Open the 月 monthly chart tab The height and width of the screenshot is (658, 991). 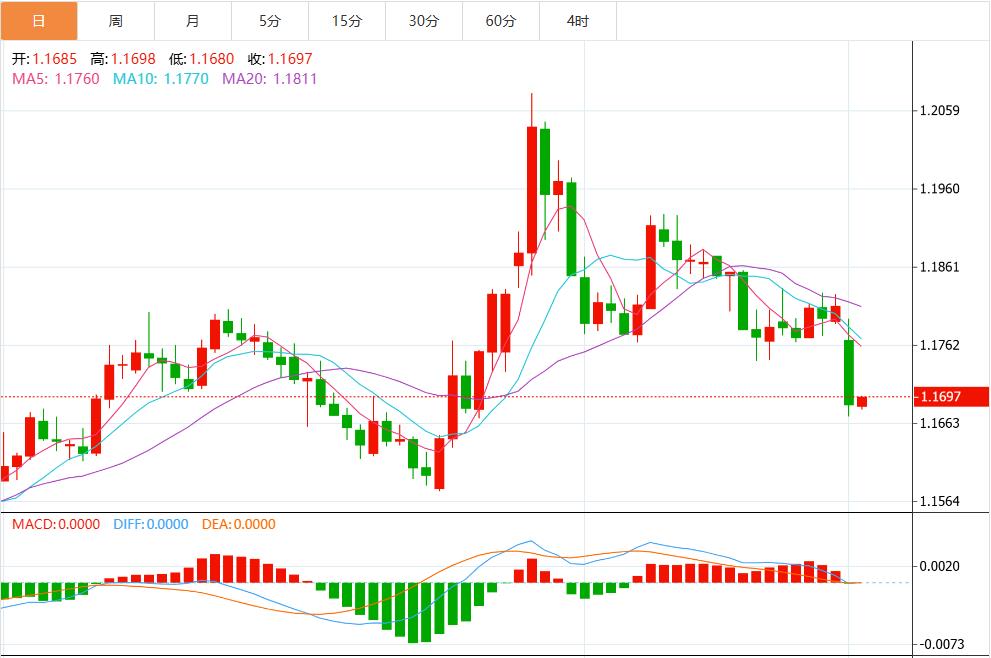tap(193, 21)
